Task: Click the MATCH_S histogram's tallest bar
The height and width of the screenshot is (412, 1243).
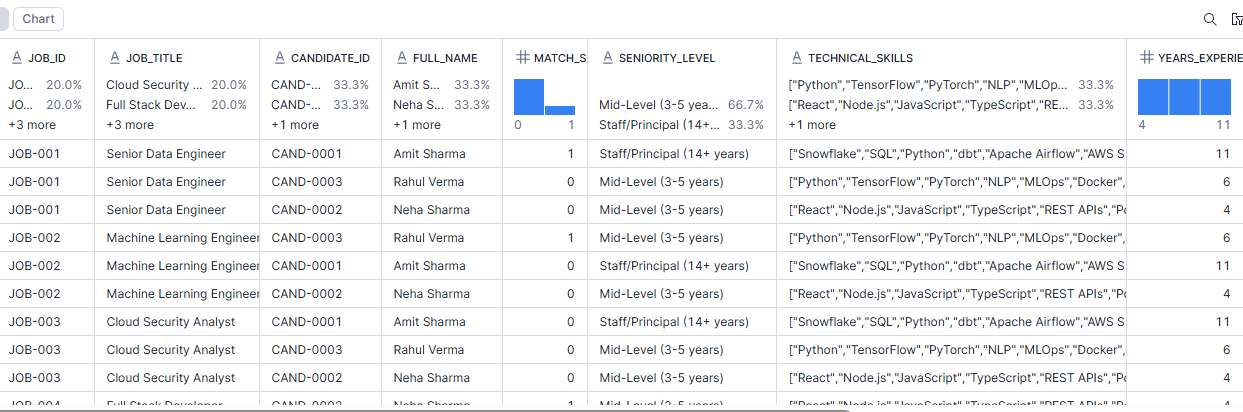Action: pos(528,97)
